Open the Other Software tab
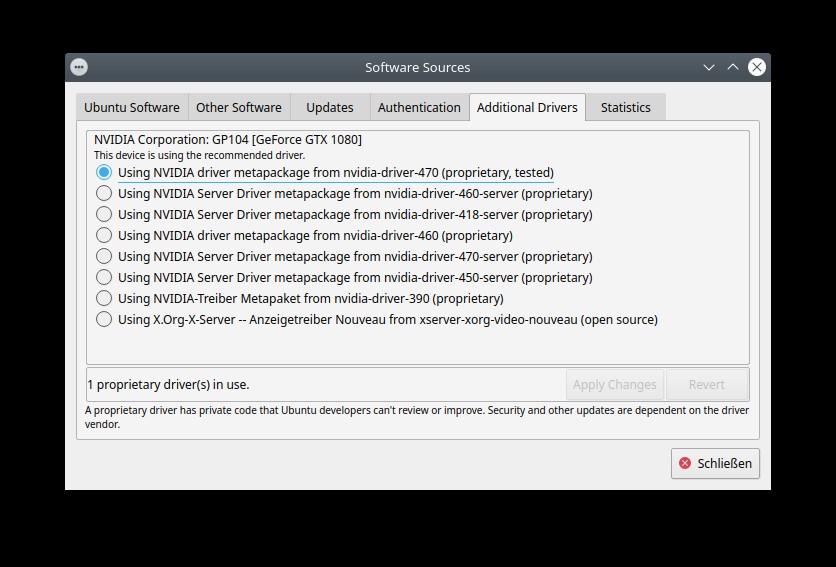Viewport: 836px width, 567px height. click(x=239, y=107)
